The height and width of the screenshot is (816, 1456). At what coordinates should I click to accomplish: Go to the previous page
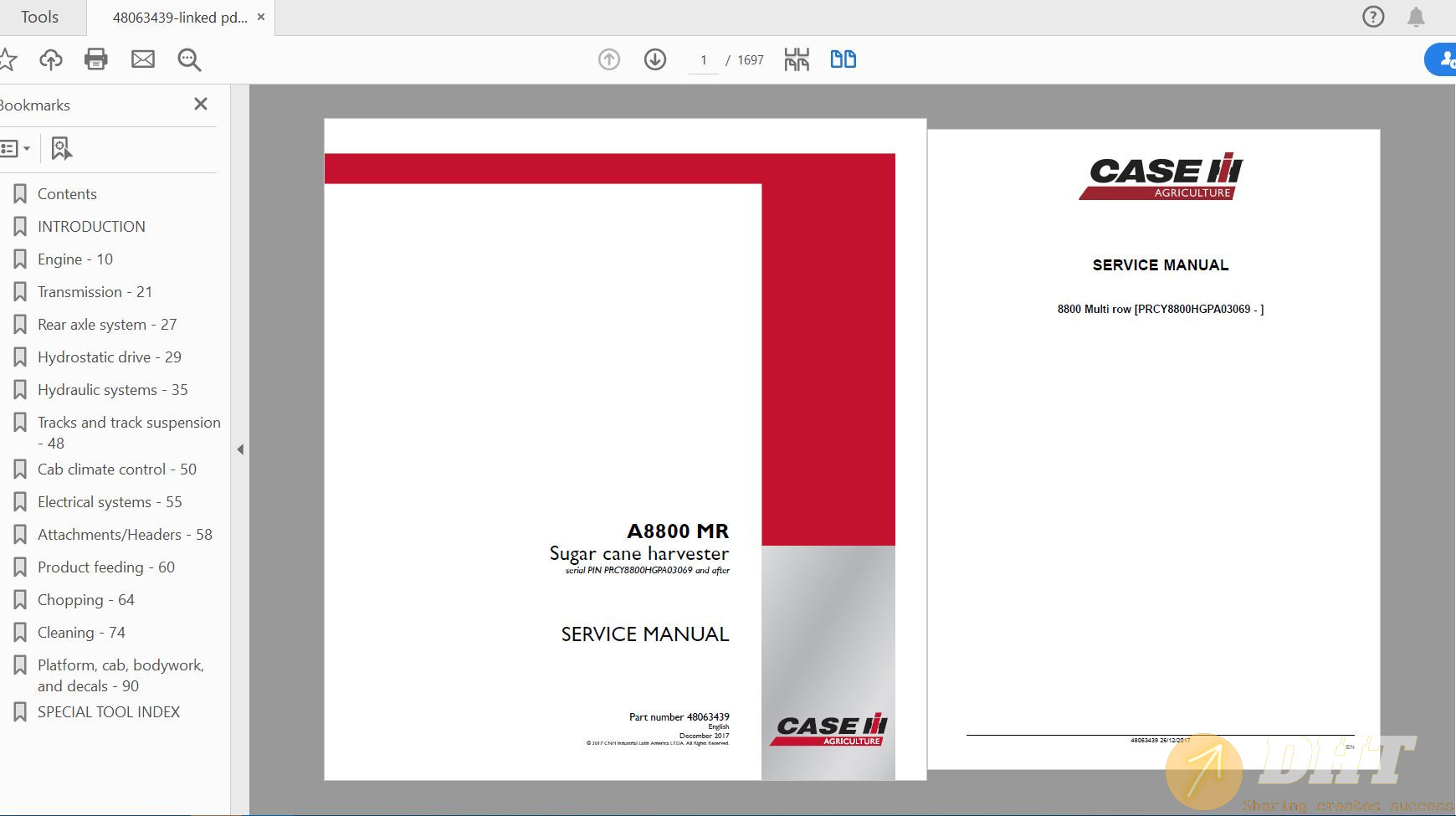[609, 59]
